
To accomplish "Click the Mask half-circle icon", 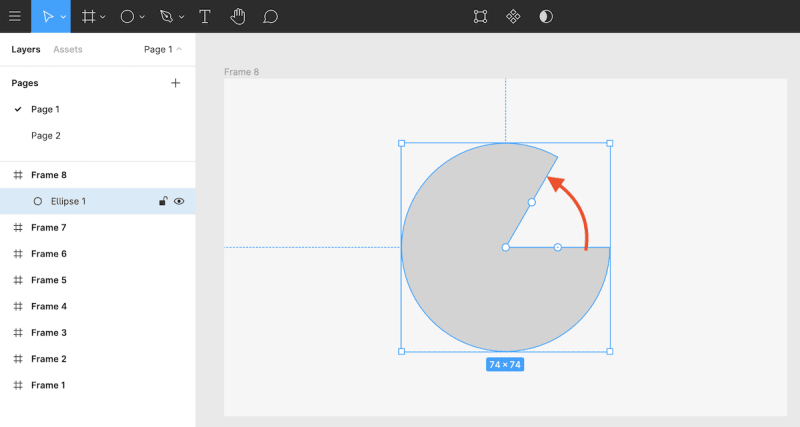I will 546,16.
